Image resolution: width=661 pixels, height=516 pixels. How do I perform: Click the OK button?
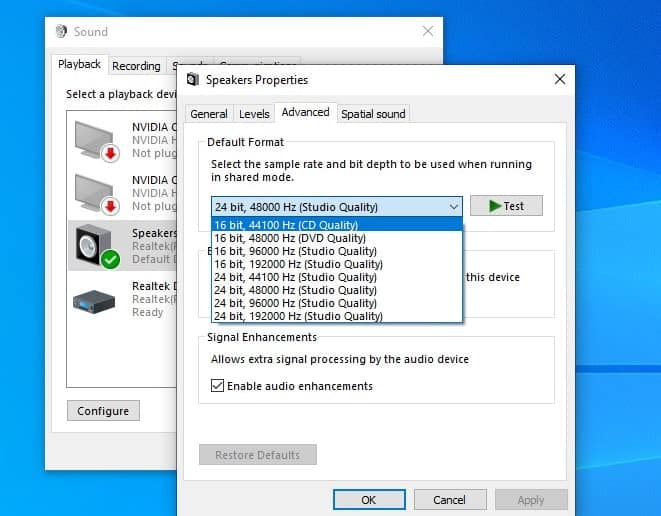tap(368, 500)
